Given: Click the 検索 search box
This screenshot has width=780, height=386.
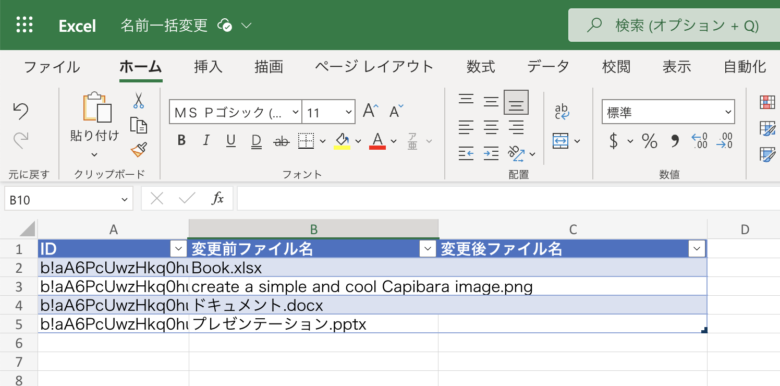Looking at the screenshot, I should 674,25.
